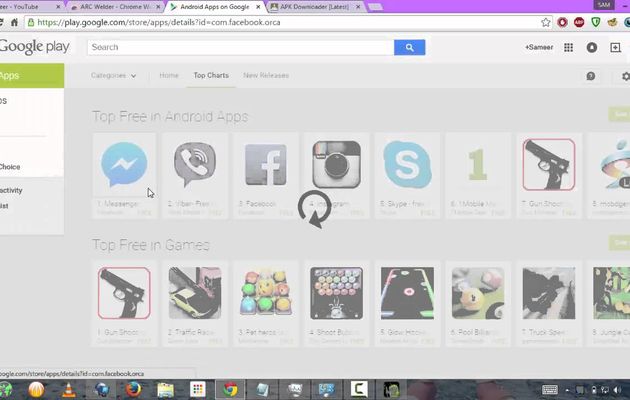Open the Pool Billiards game icon
This screenshot has width=630, height=400.
tap(478, 293)
